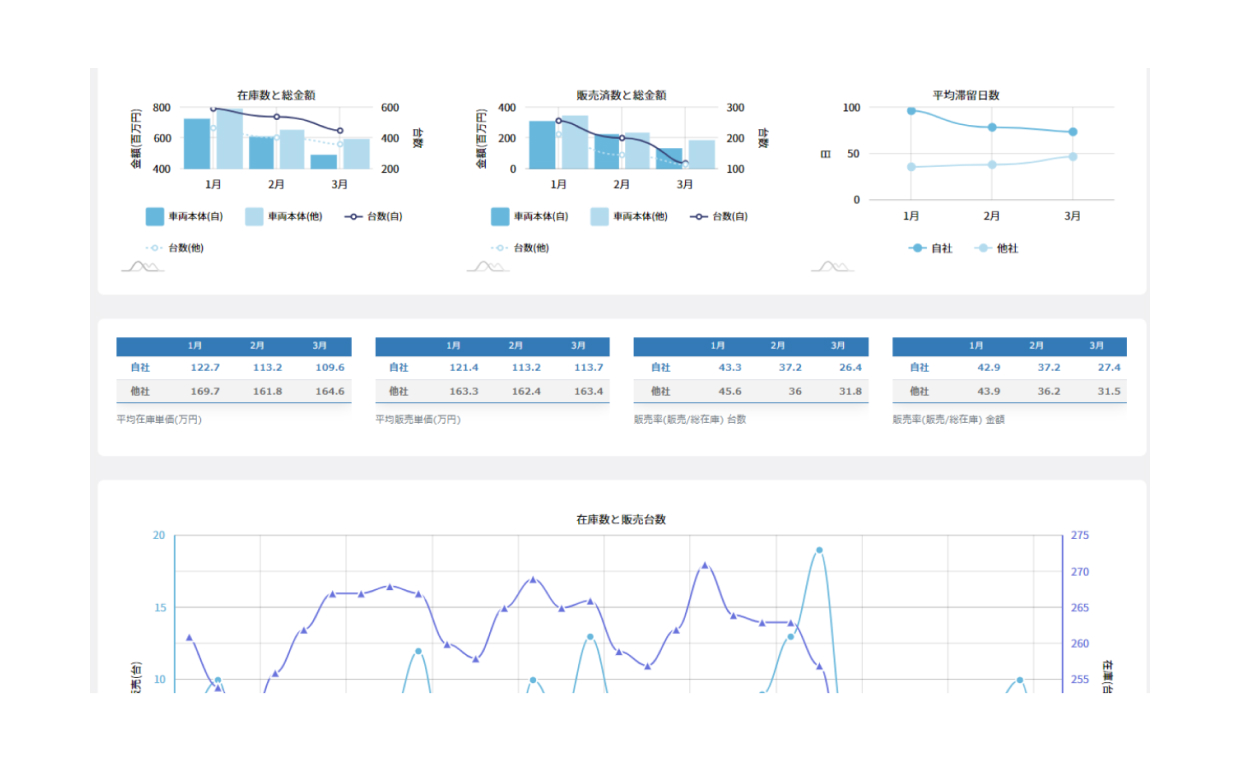Click value 43.3 in 販売率 台数 table
Image resolution: width=1240 pixels, height=760 pixels.
(730, 367)
